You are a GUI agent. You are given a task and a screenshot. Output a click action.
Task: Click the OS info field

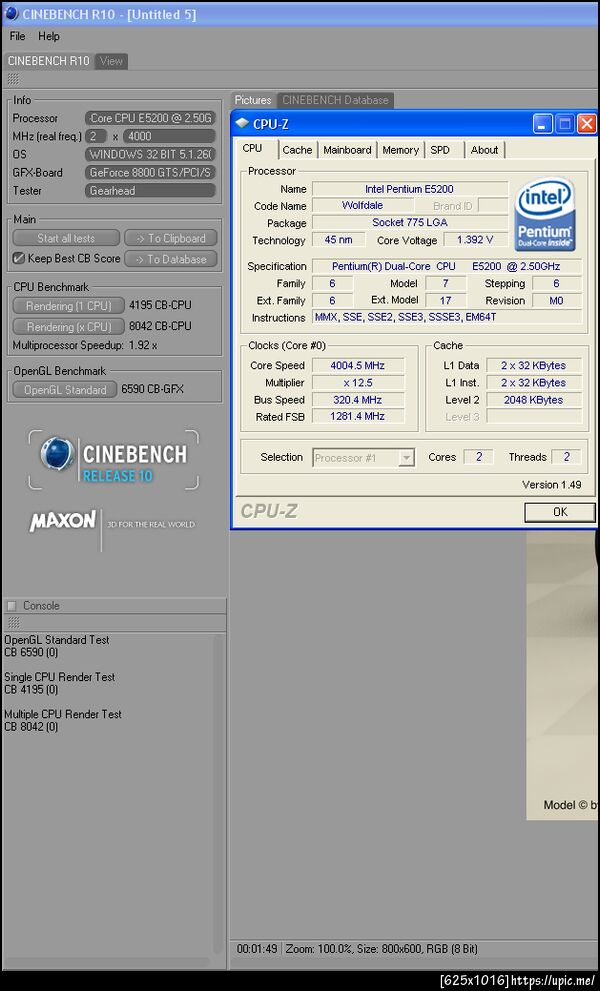[150, 154]
